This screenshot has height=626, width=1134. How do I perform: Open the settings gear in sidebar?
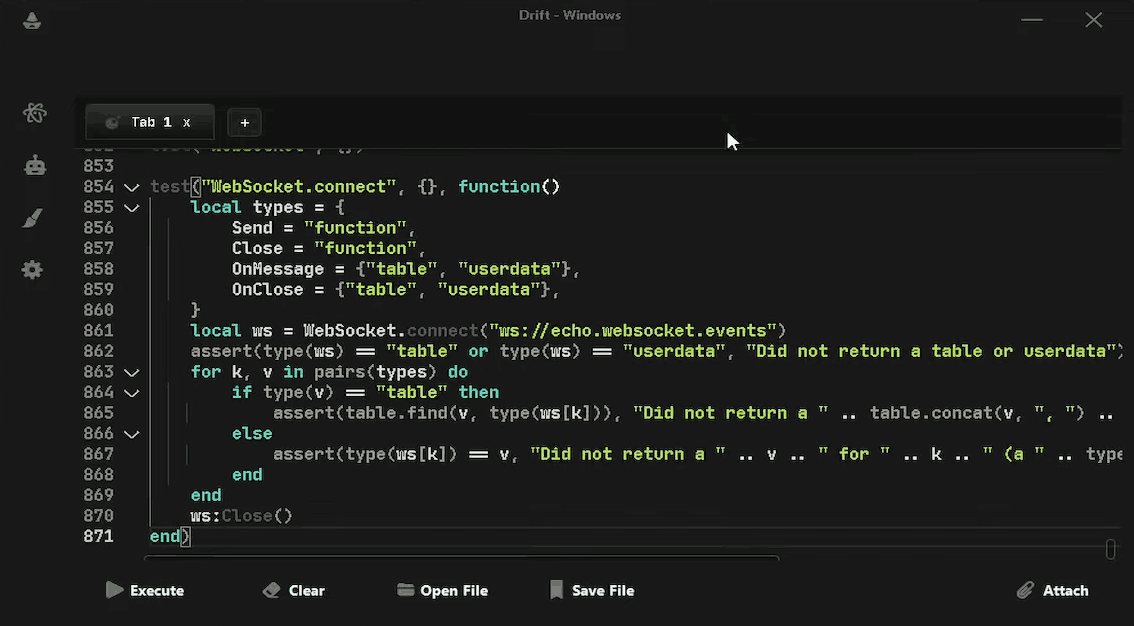tap(33, 270)
